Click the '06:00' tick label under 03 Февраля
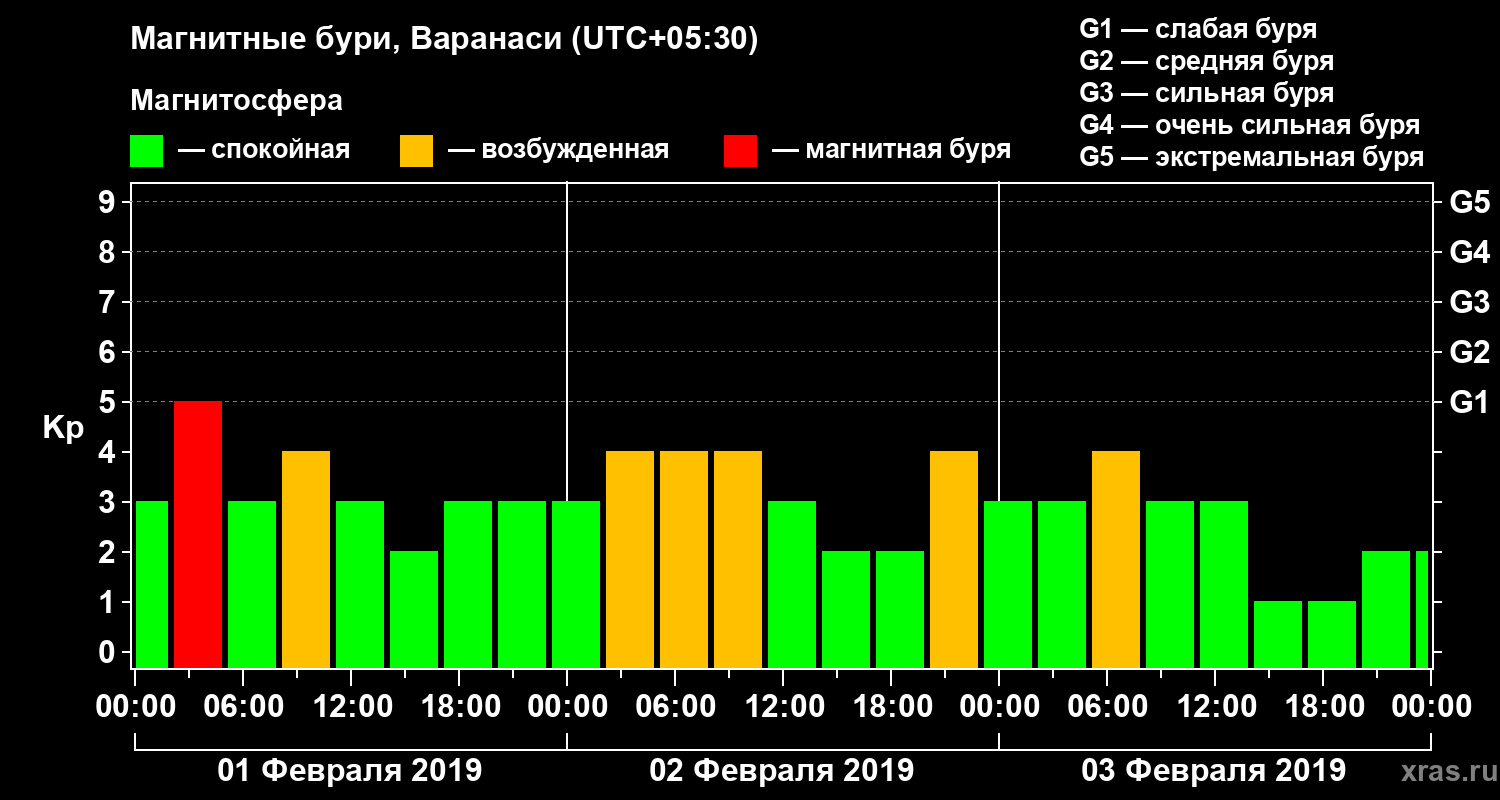Screen dimensions: 1500x800 (1107, 706)
